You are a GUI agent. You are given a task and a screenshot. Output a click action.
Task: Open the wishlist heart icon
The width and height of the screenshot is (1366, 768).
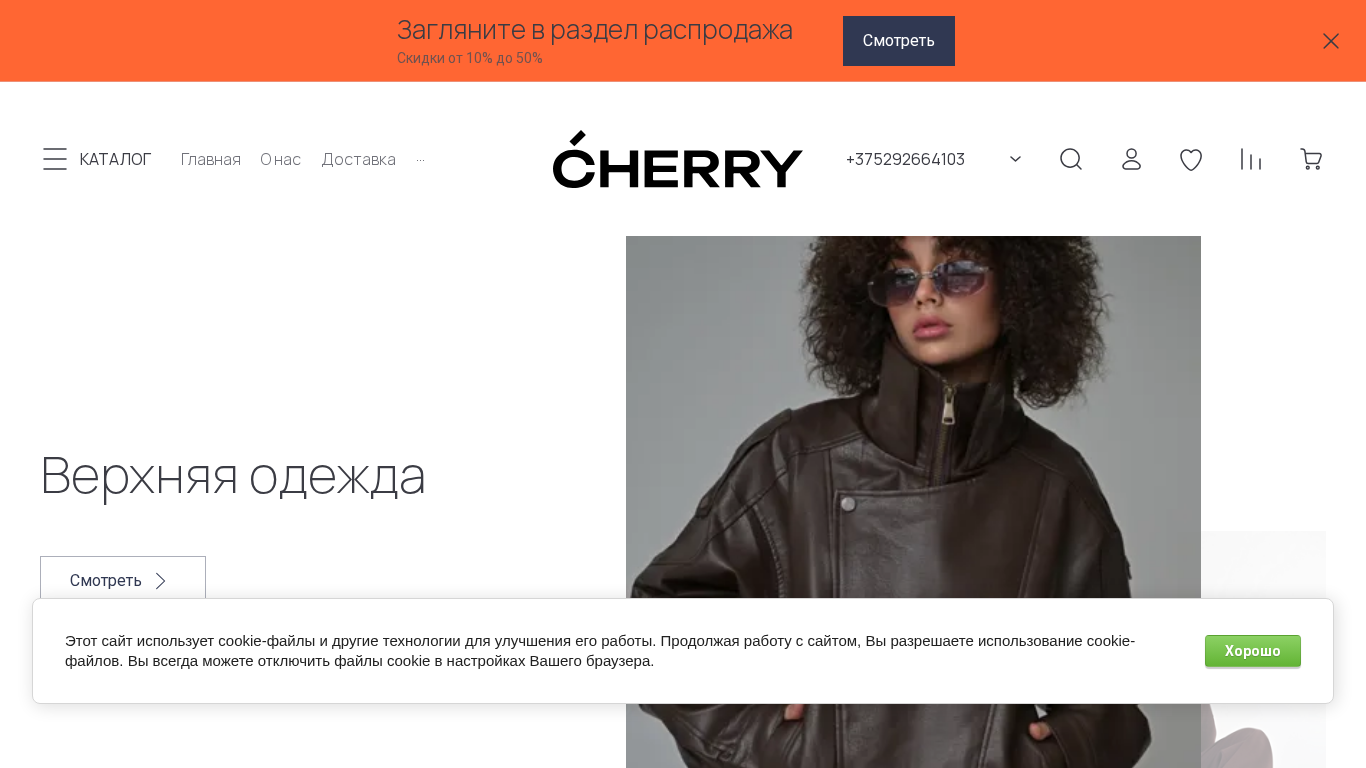point(1191,159)
